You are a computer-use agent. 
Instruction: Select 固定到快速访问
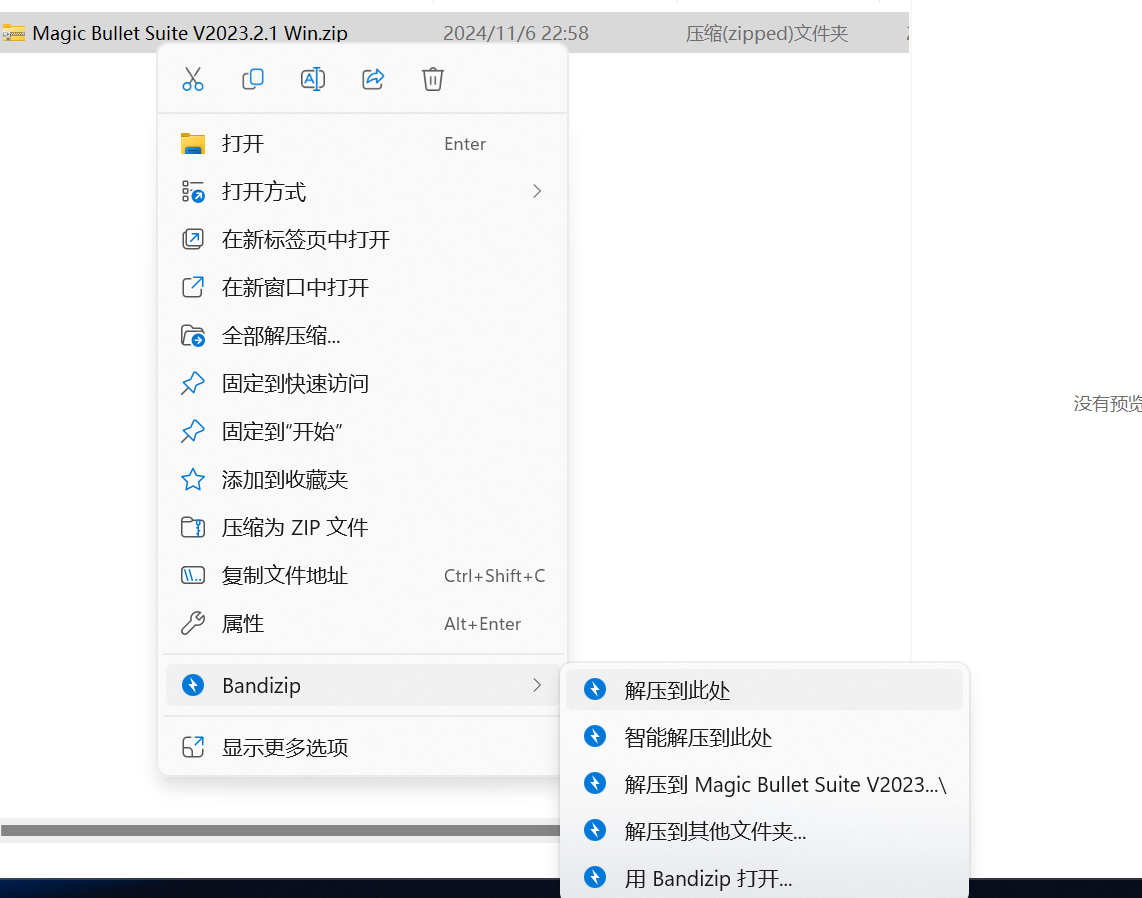[363, 384]
